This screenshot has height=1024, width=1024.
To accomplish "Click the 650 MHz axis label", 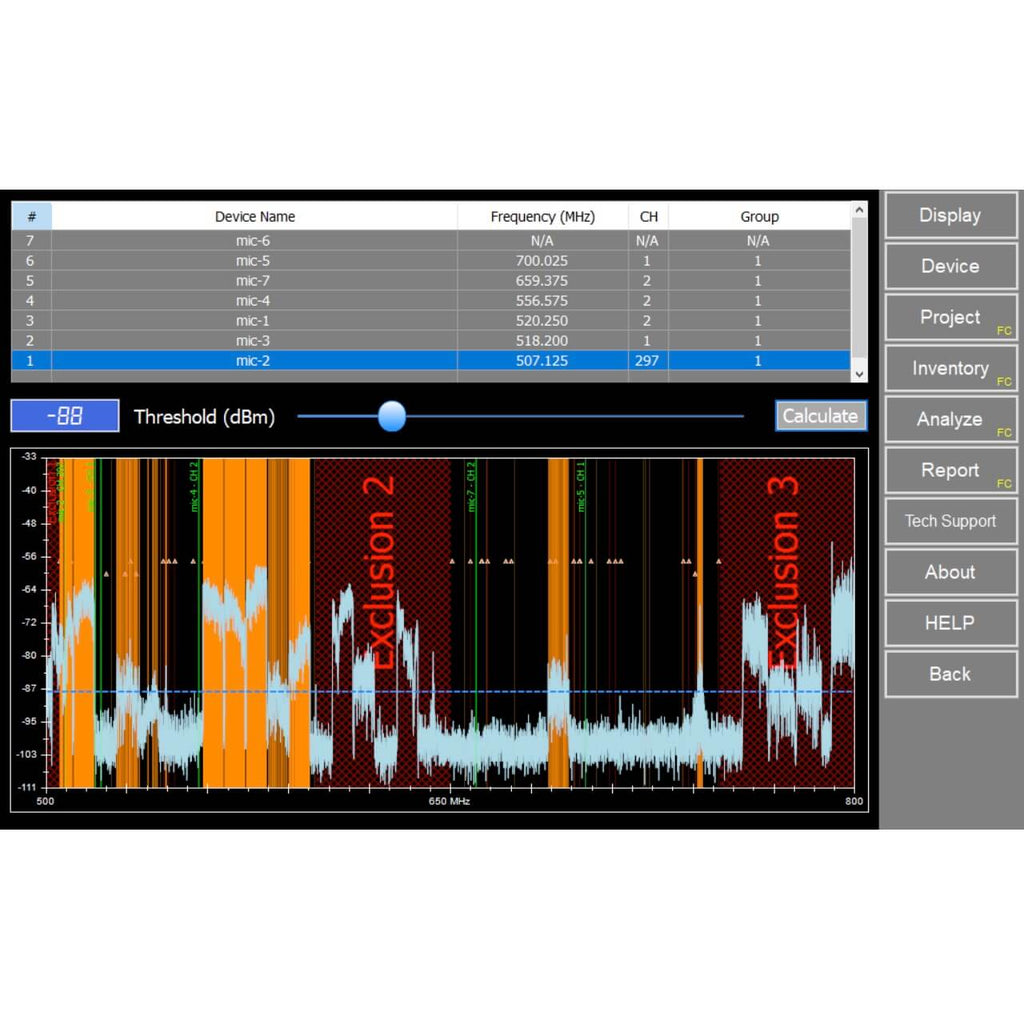I will 449,801.
